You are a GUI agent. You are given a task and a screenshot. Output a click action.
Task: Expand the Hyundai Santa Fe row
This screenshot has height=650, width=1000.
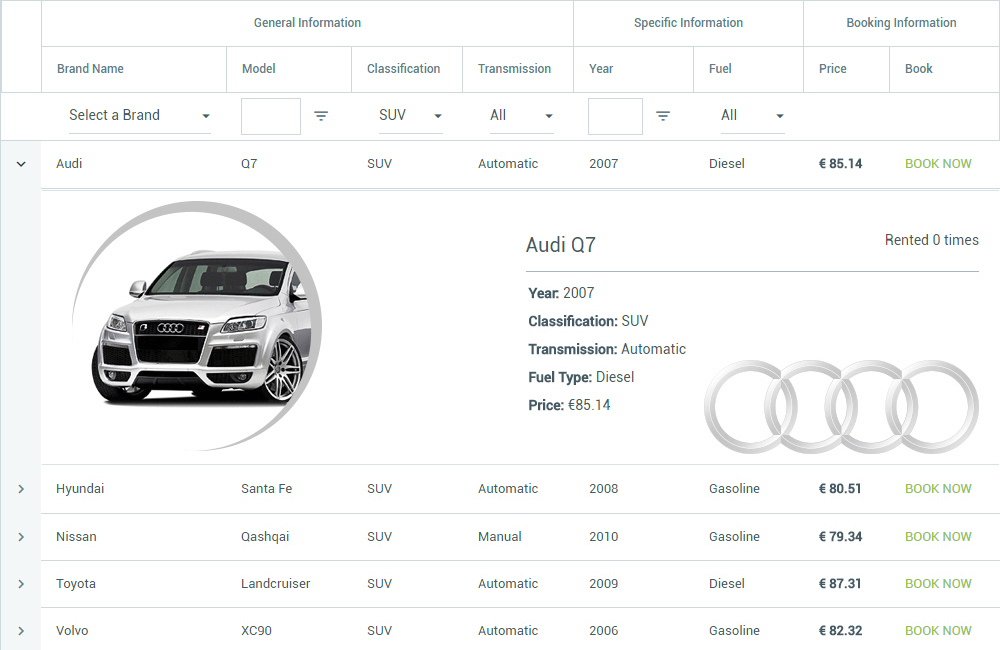pos(21,489)
